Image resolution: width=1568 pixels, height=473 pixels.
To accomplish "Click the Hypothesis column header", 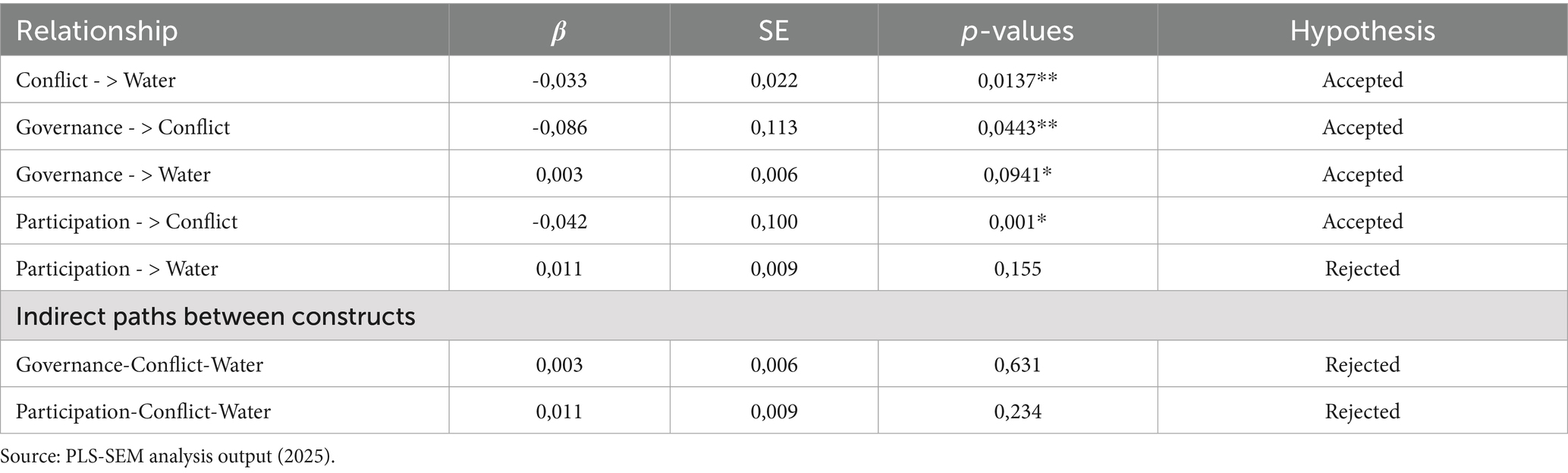I will (1362, 31).
